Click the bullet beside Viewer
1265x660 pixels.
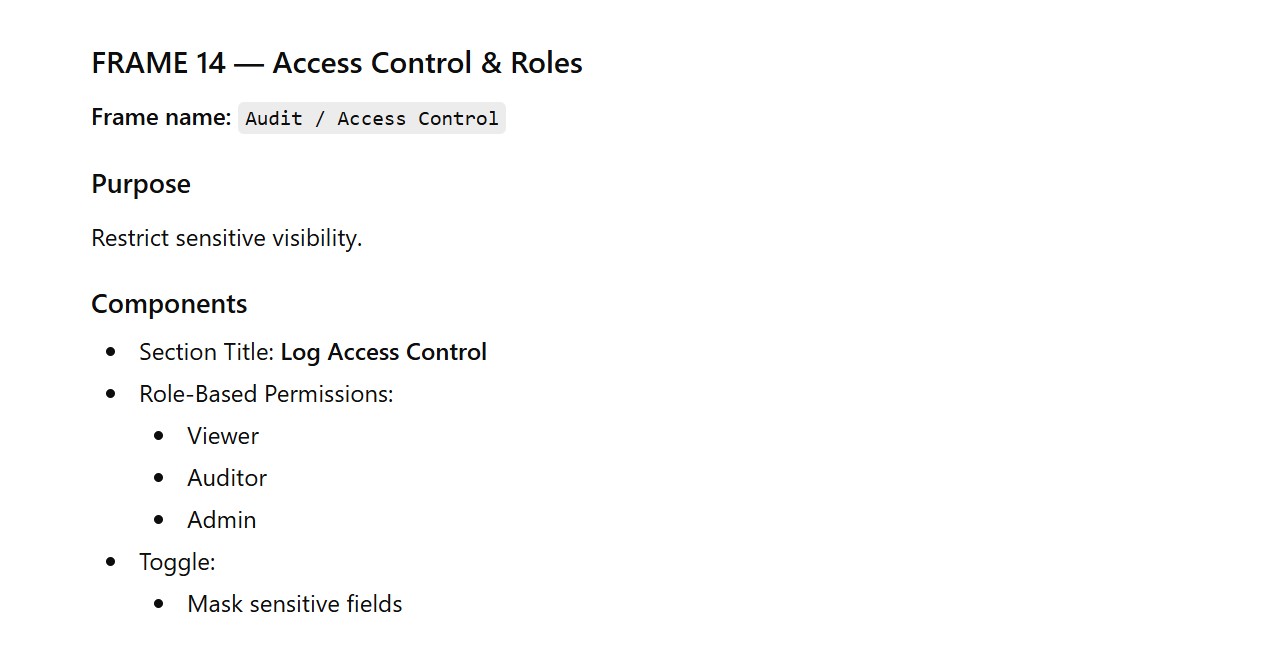point(159,436)
